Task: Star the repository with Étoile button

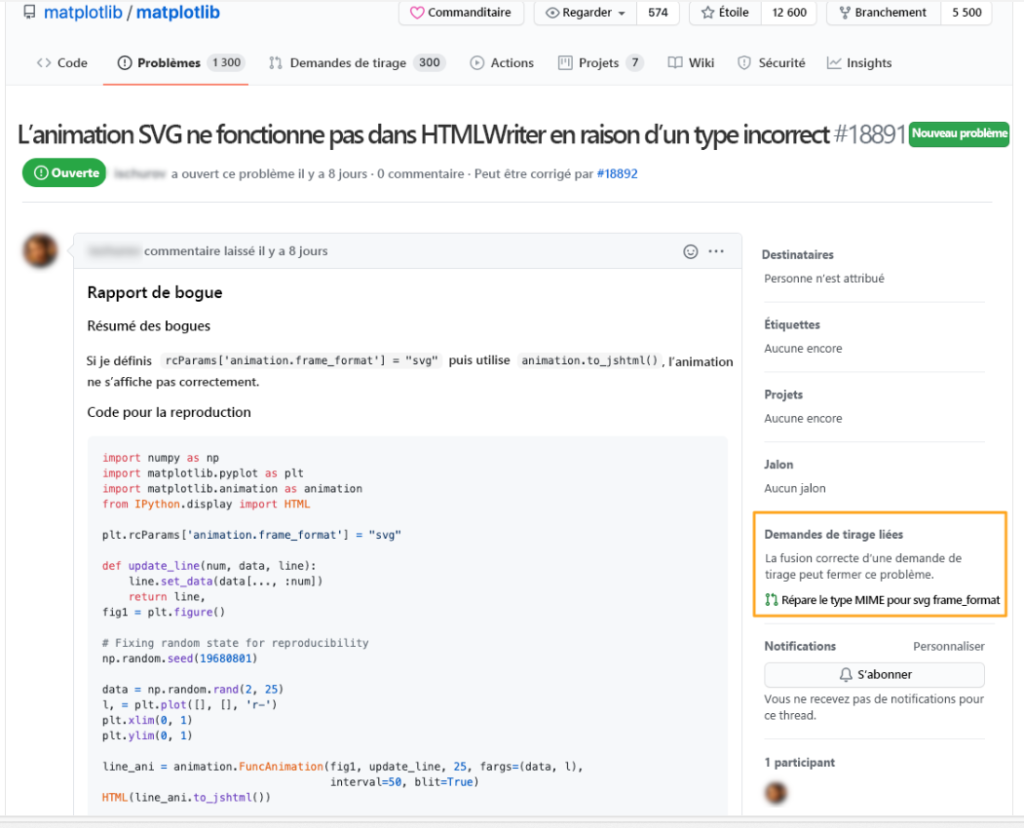Action: pos(725,13)
